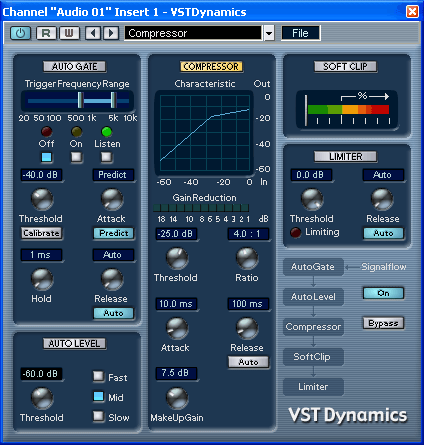Load previous preset with left arrow
The height and width of the screenshot is (445, 424).
93,33
